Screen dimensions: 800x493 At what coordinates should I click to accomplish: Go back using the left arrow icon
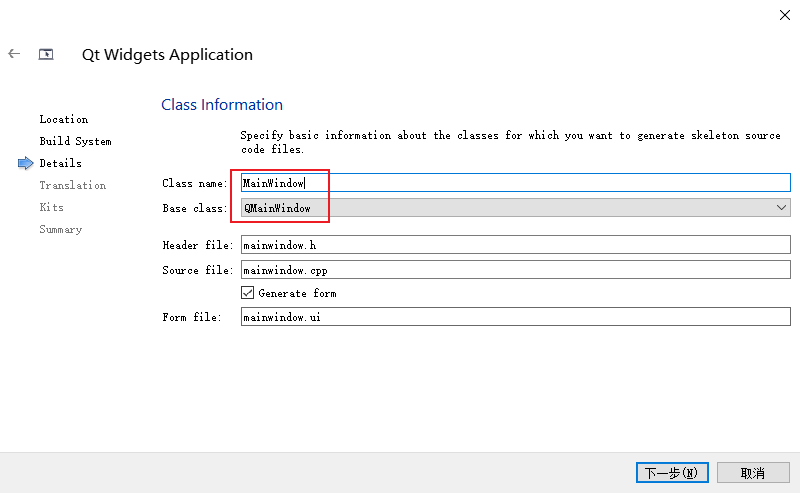[14, 54]
